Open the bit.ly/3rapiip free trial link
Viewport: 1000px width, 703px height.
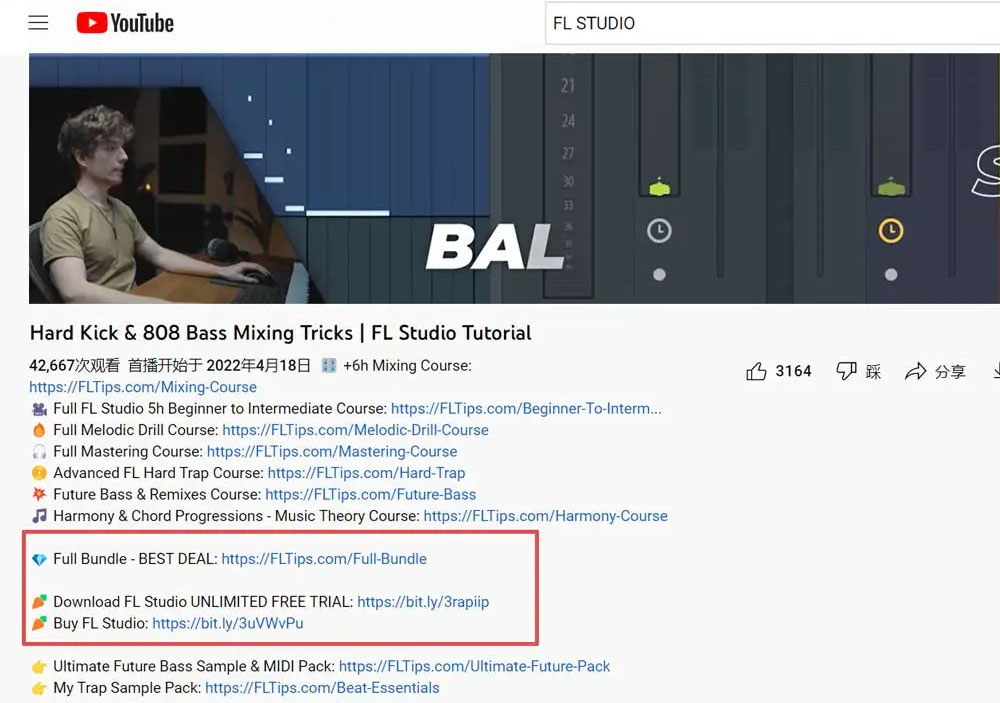(x=423, y=602)
